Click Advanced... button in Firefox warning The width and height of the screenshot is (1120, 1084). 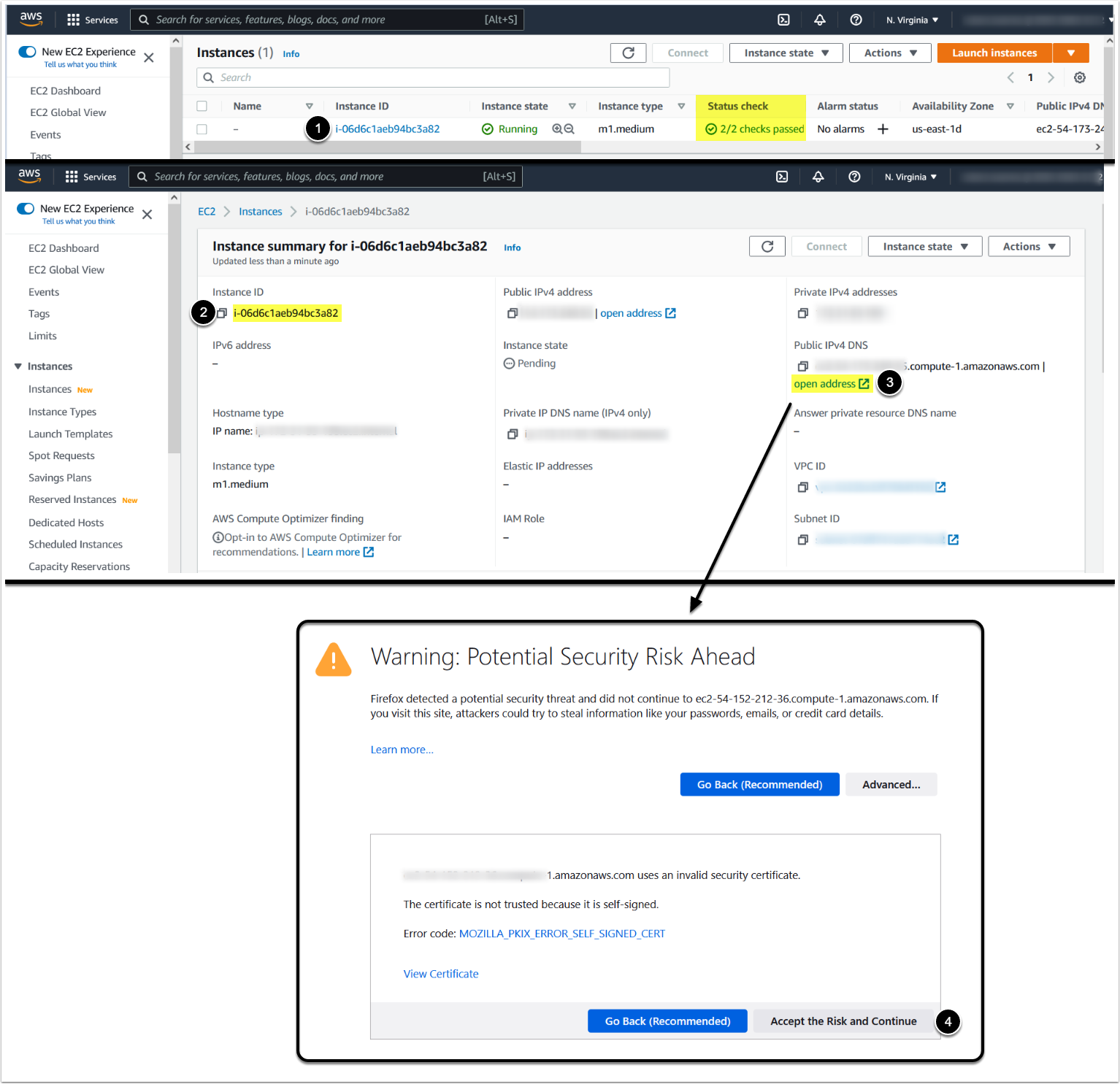pos(891,785)
